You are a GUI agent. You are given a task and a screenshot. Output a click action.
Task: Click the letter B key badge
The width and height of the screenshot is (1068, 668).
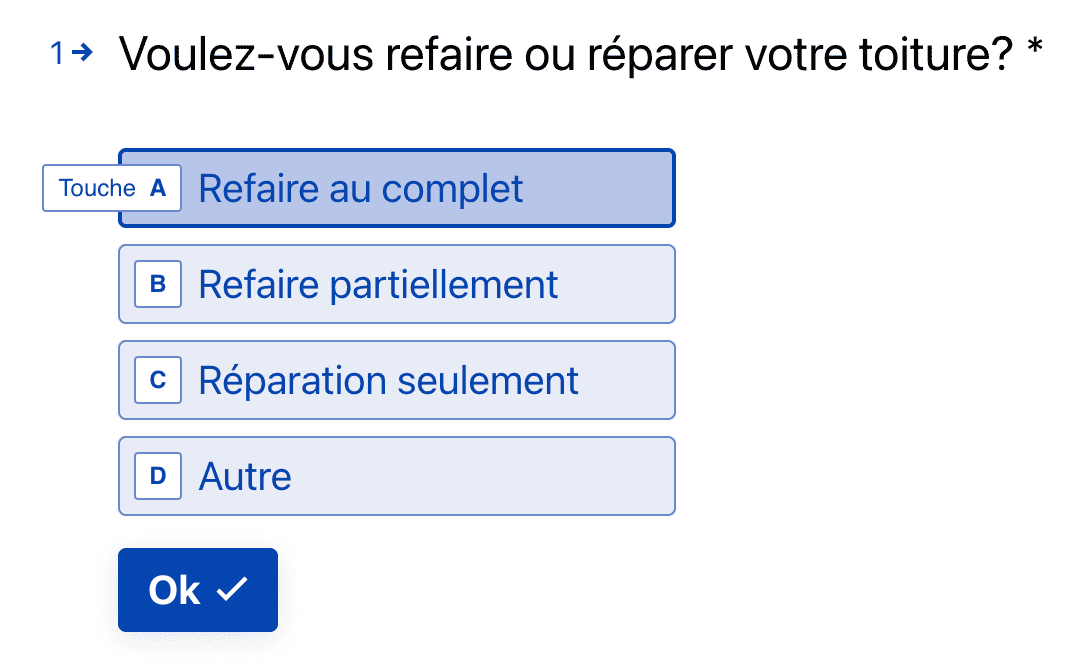tap(158, 284)
